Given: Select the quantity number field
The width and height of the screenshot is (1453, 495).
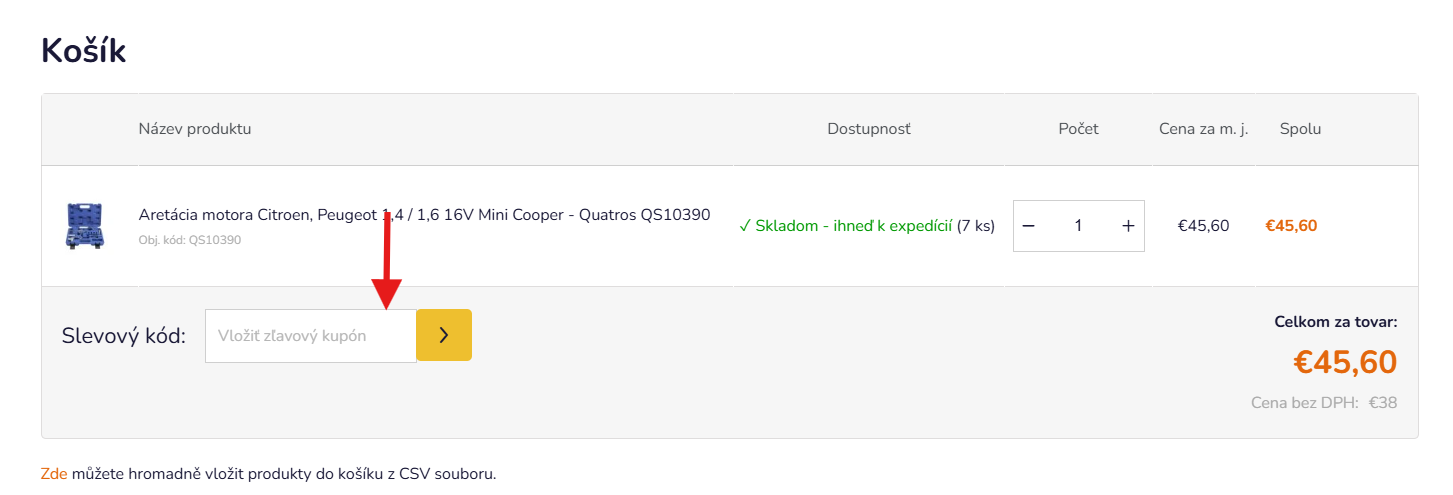Looking at the screenshot, I should point(1078,226).
